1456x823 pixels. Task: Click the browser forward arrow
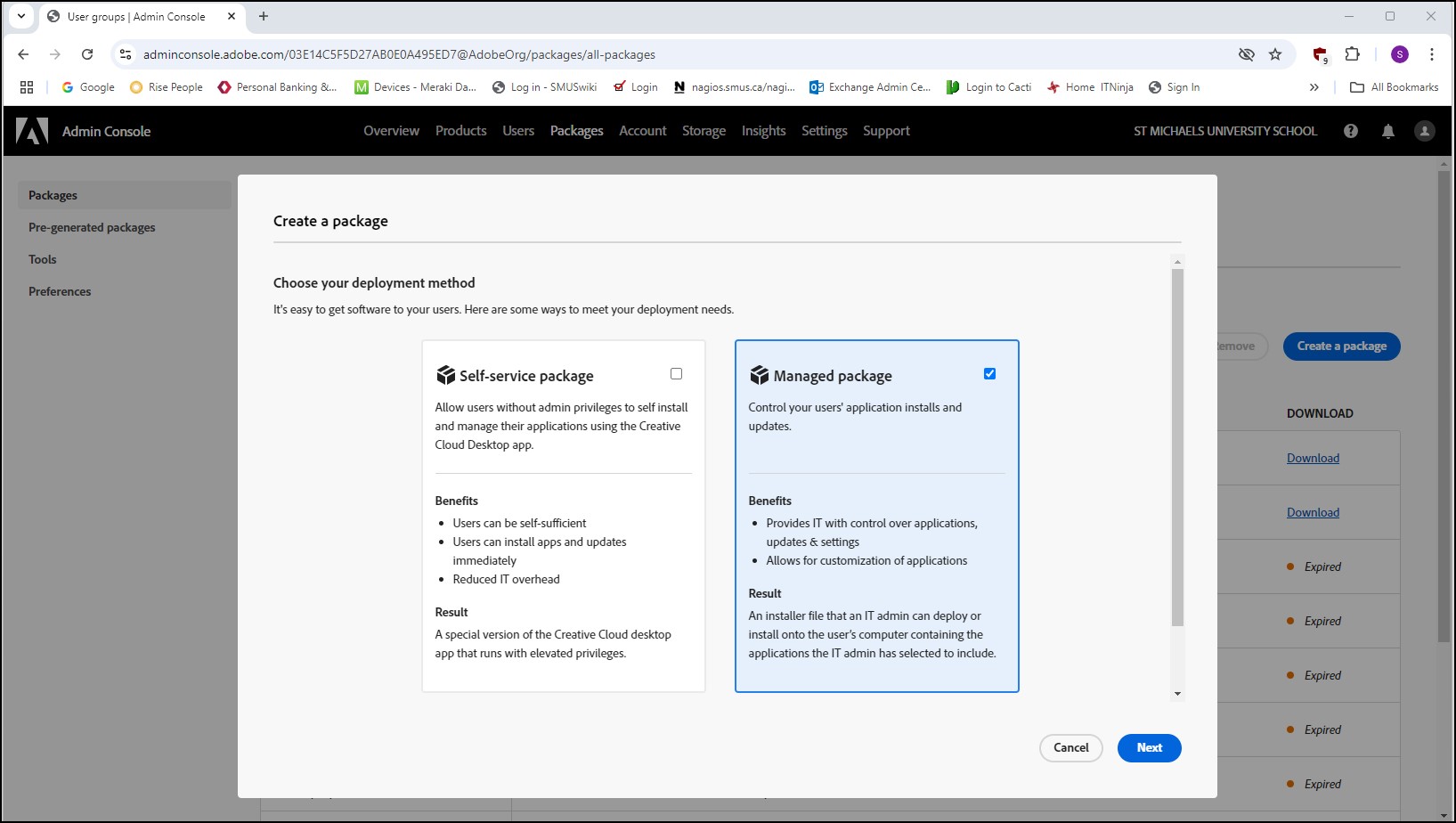coord(55,54)
